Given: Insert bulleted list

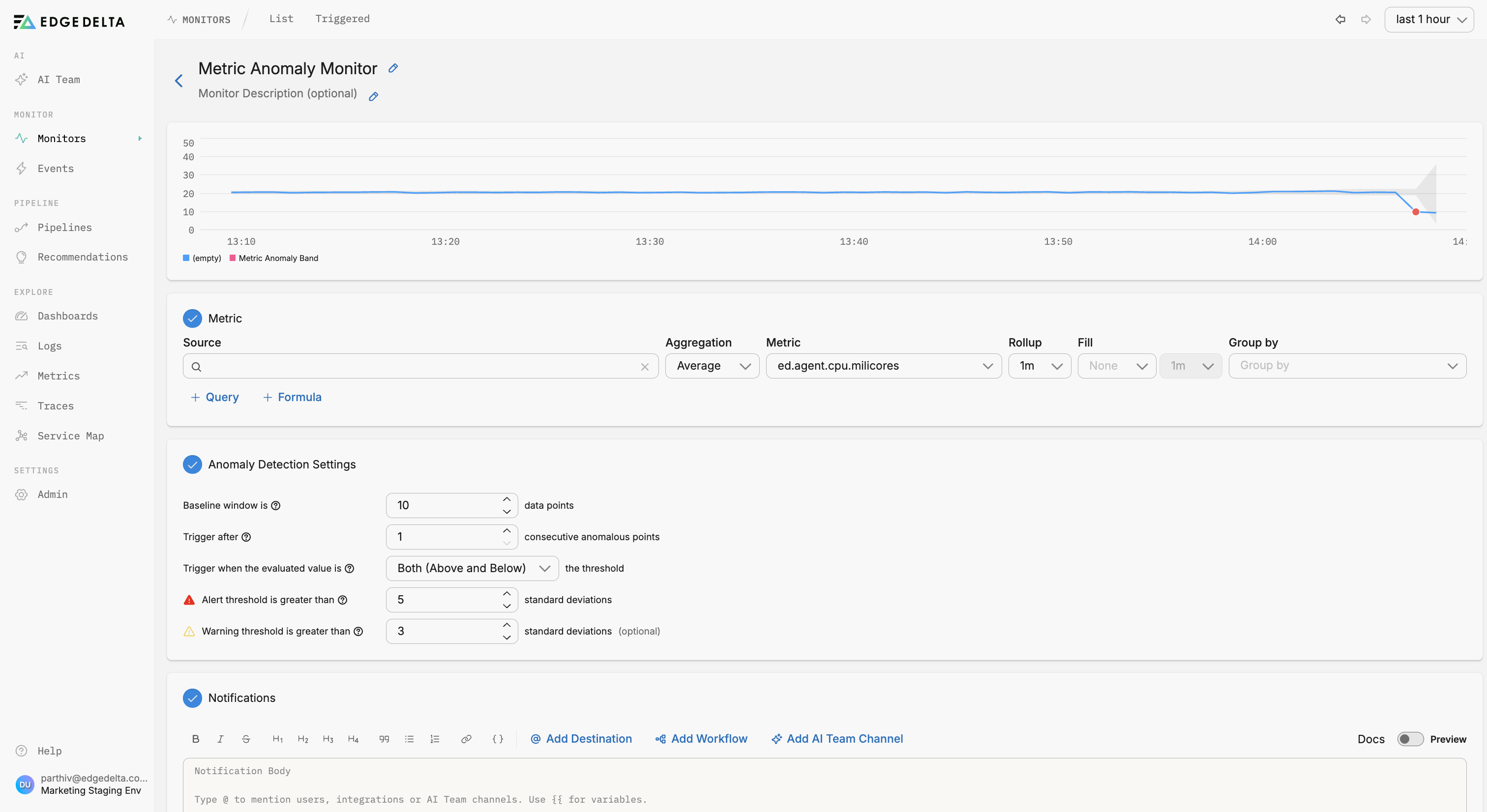Looking at the screenshot, I should pyautogui.click(x=409, y=739).
